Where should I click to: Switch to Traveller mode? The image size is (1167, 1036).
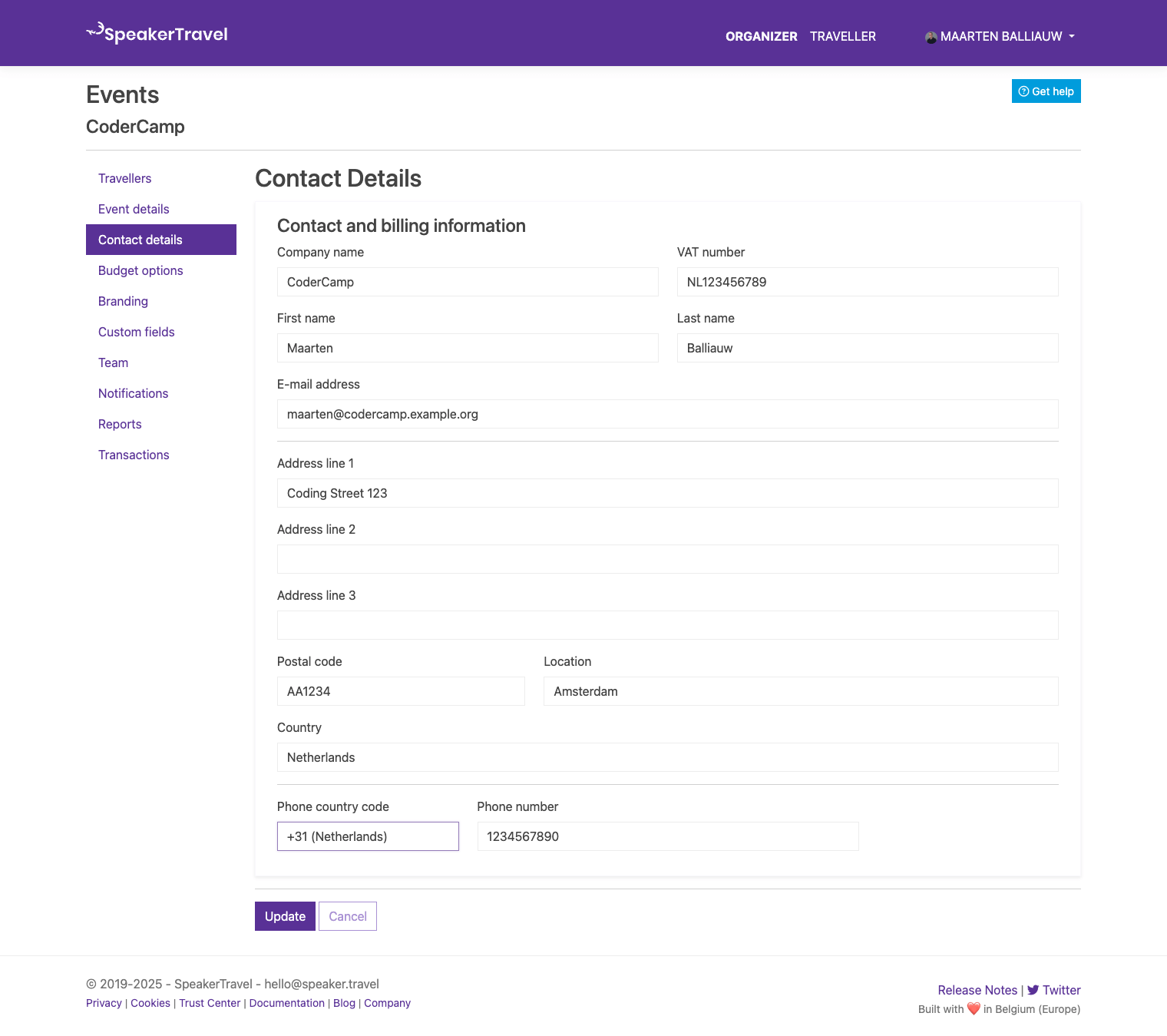(843, 36)
